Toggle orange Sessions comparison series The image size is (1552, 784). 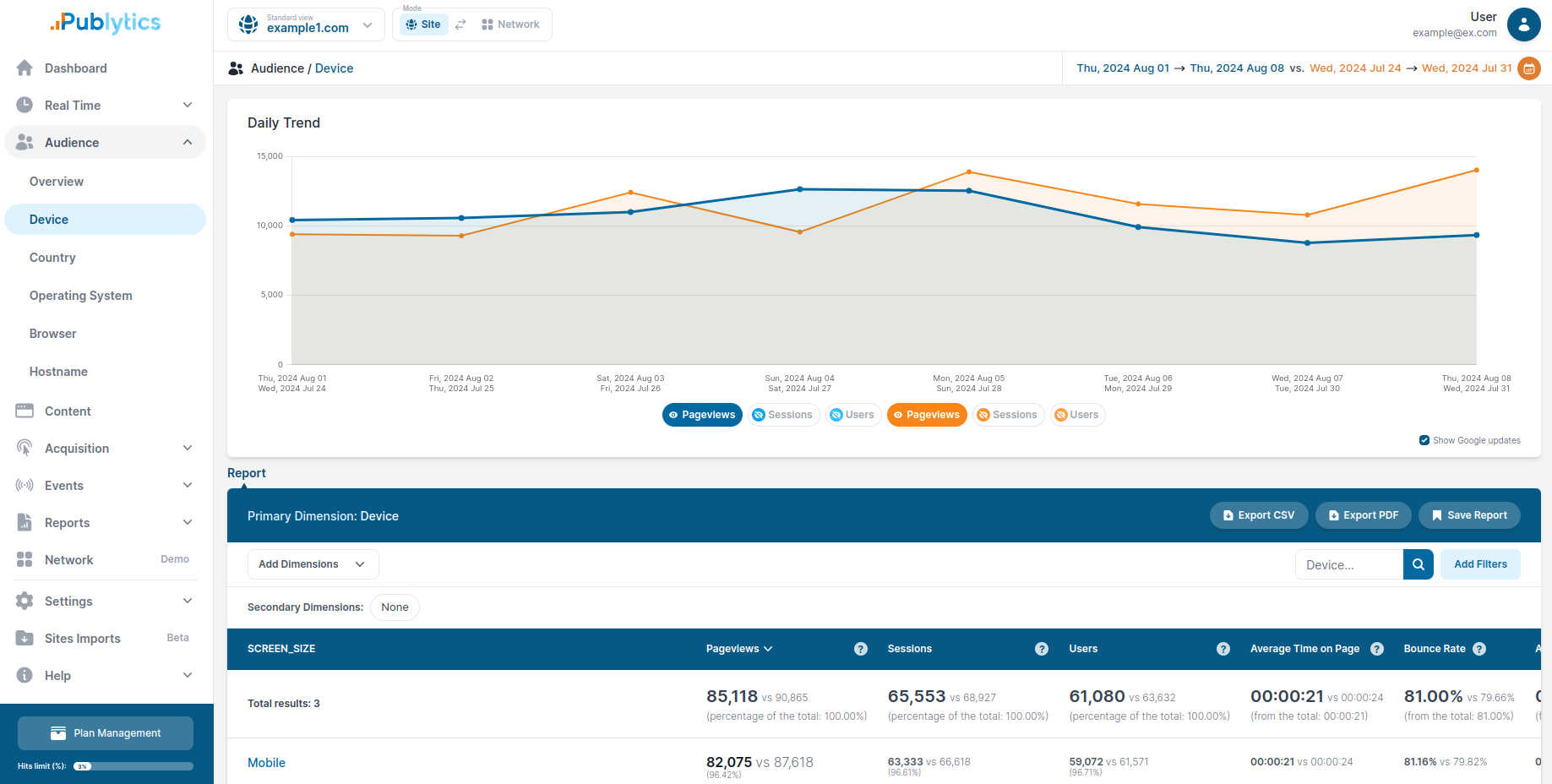pos(1008,415)
